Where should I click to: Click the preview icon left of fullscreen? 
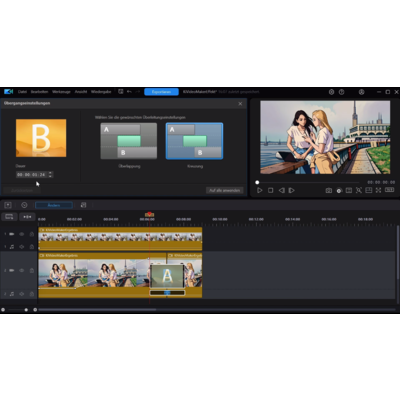click(369, 190)
